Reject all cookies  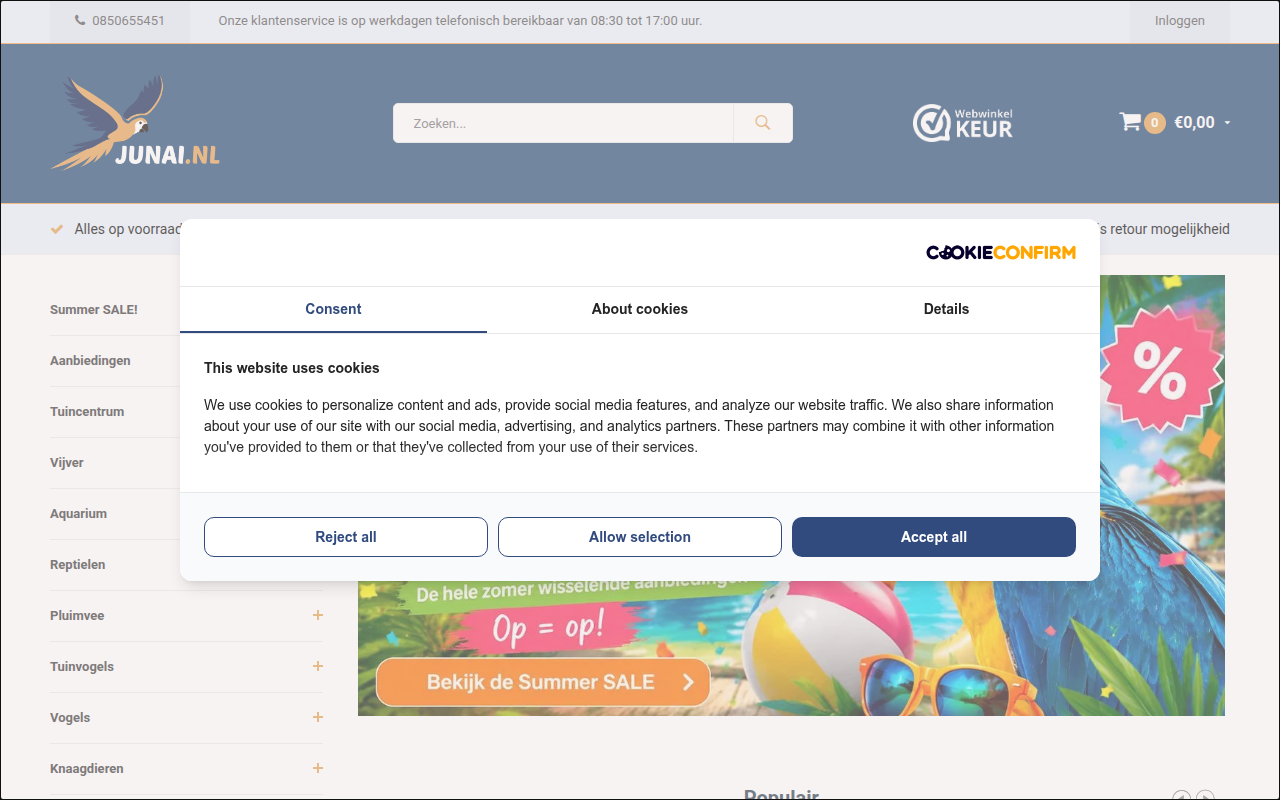tap(346, 537)
